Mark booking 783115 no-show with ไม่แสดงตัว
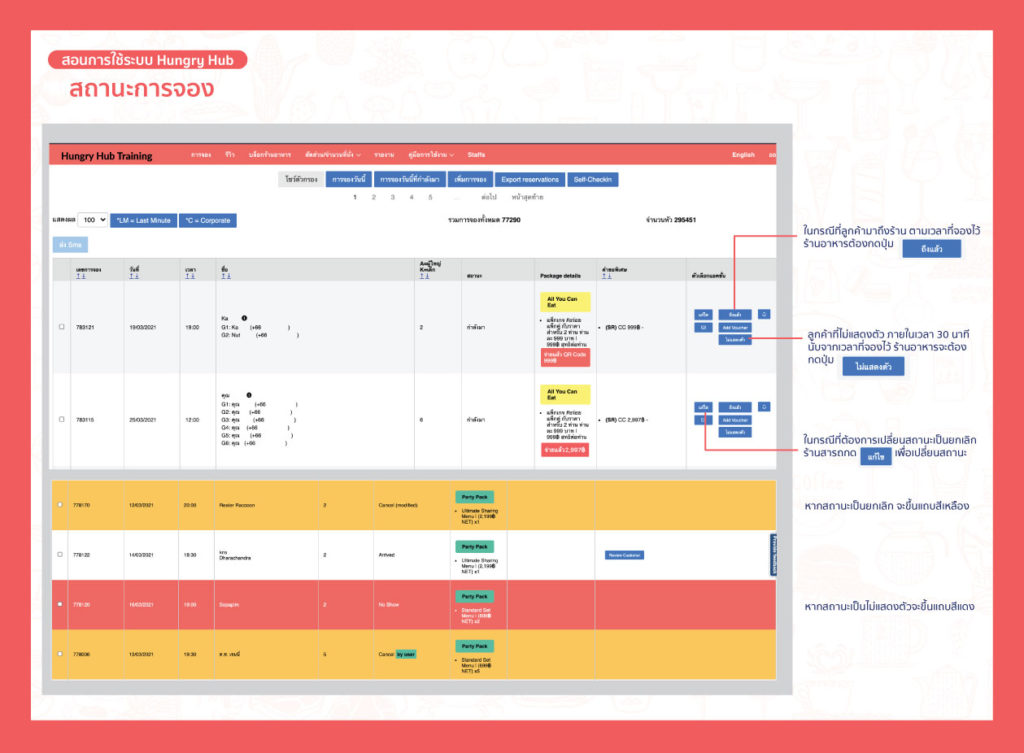Screen dimensions: 1024x753 tap(735, 432)
